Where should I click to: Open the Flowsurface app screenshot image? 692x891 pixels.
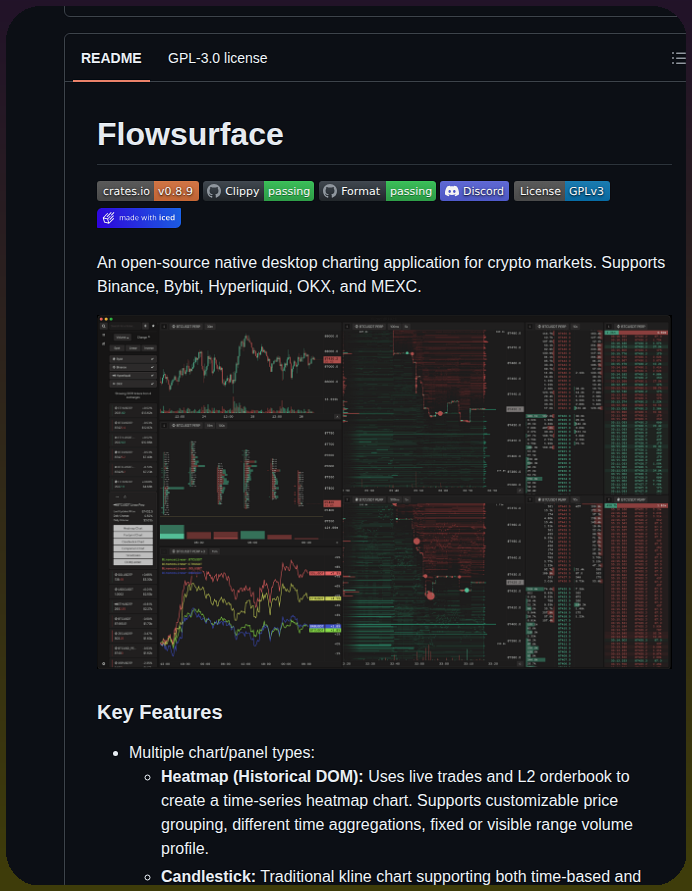[x=384, y=492]
